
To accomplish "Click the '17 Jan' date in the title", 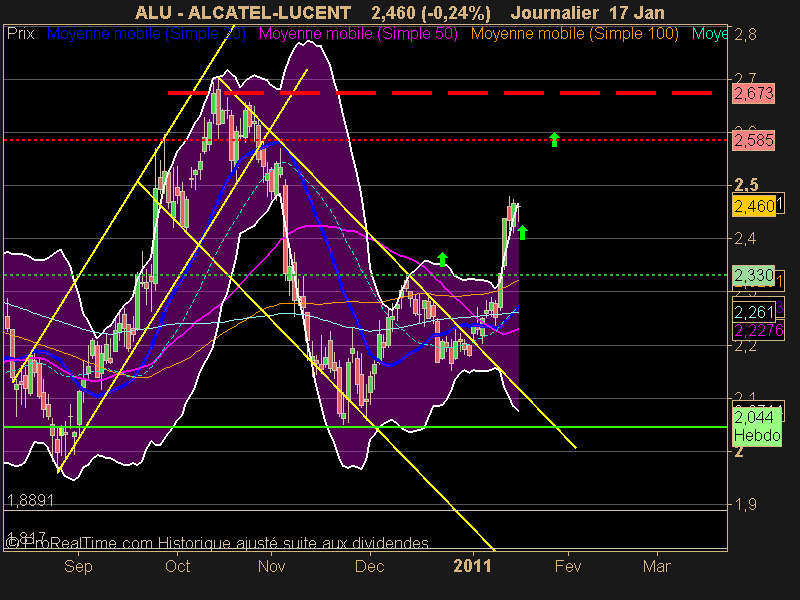I will (x=637, y=12).
